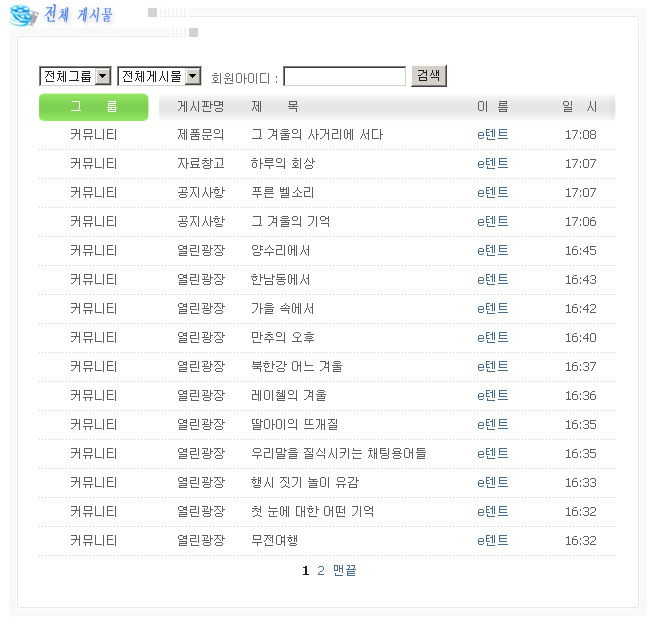Screen dimensions: 655x628
Task: Open post 만추의 오후
Action: (282, 338)
